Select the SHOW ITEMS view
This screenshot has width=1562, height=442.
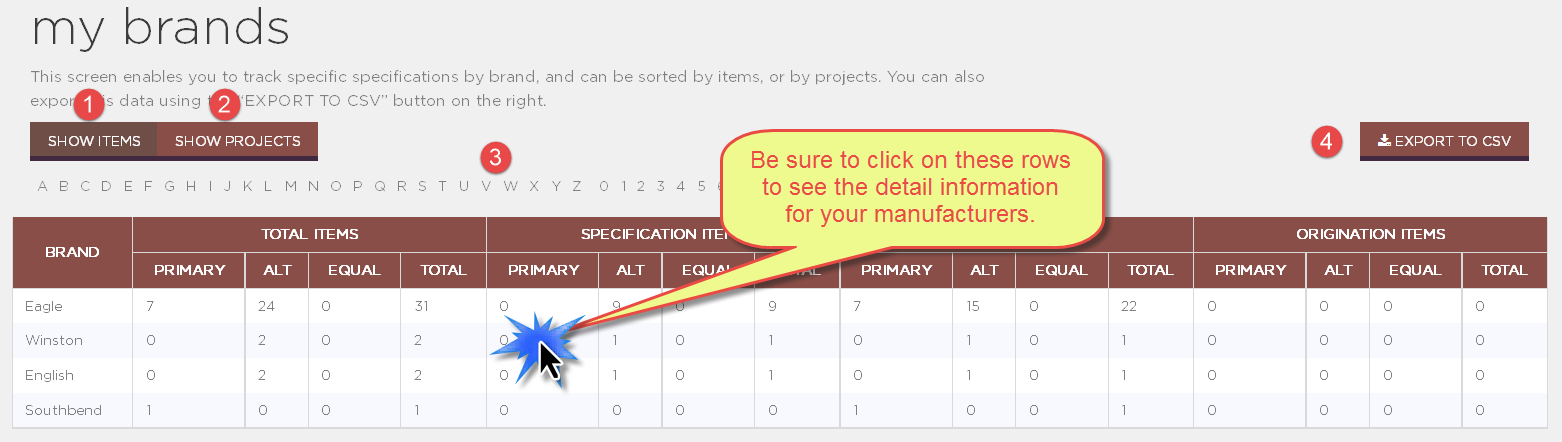tap(94, 141)
